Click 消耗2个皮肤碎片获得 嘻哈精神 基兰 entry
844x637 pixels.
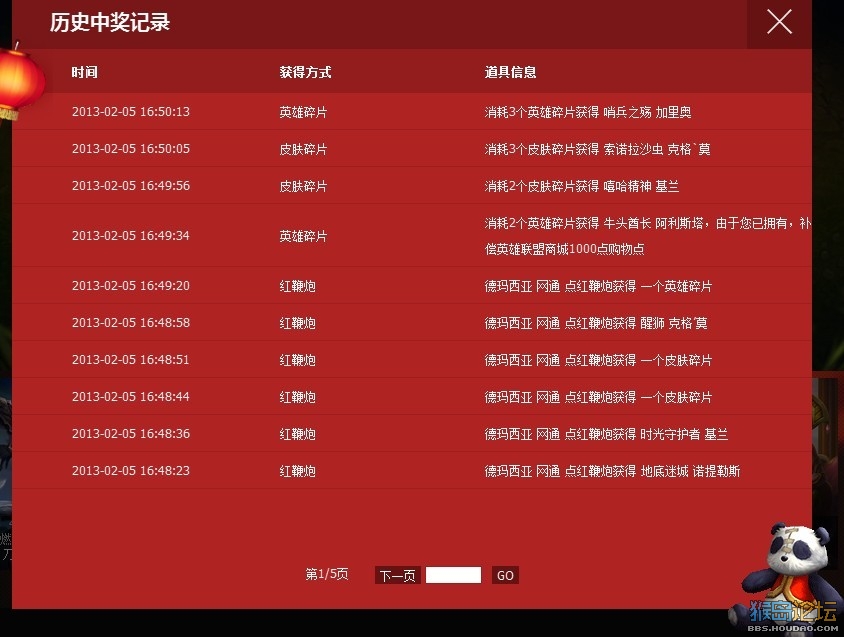(582, 186)
